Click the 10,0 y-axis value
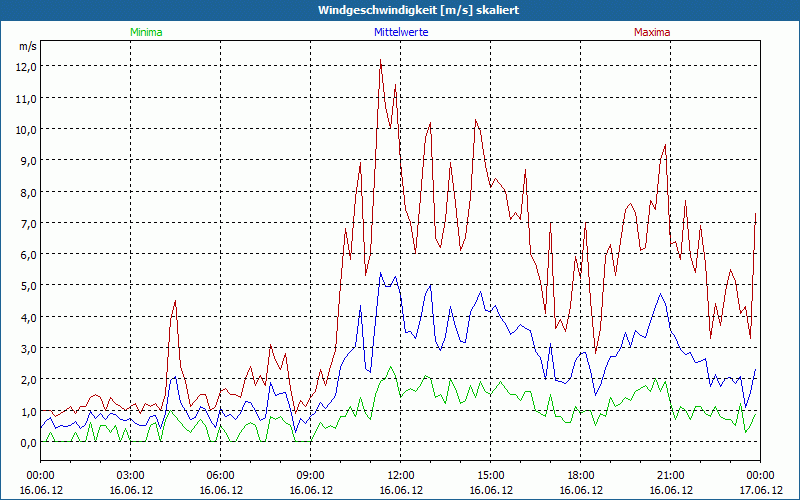800x500 pixels. tap(26, 130)
